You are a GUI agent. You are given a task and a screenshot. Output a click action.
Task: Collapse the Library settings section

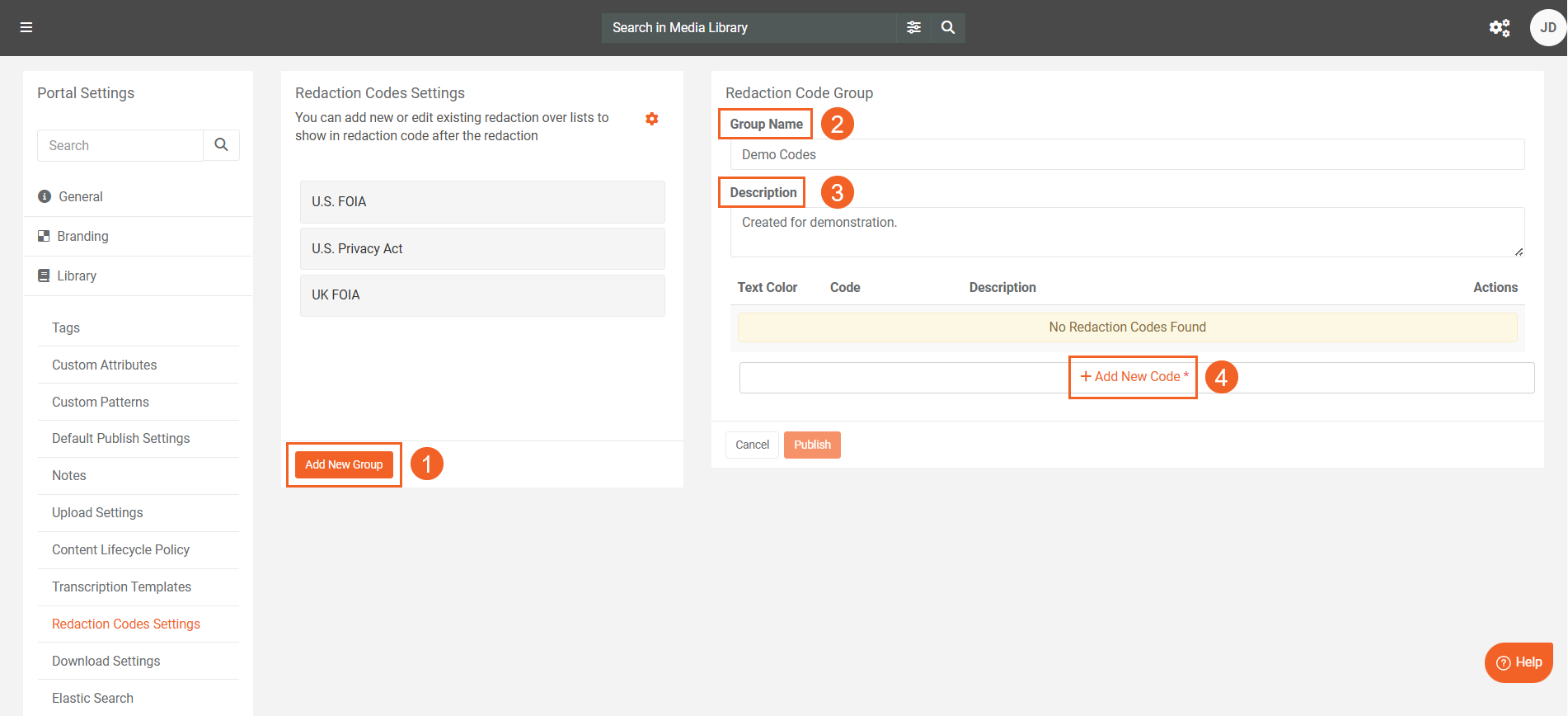click(x=77, y=276)
